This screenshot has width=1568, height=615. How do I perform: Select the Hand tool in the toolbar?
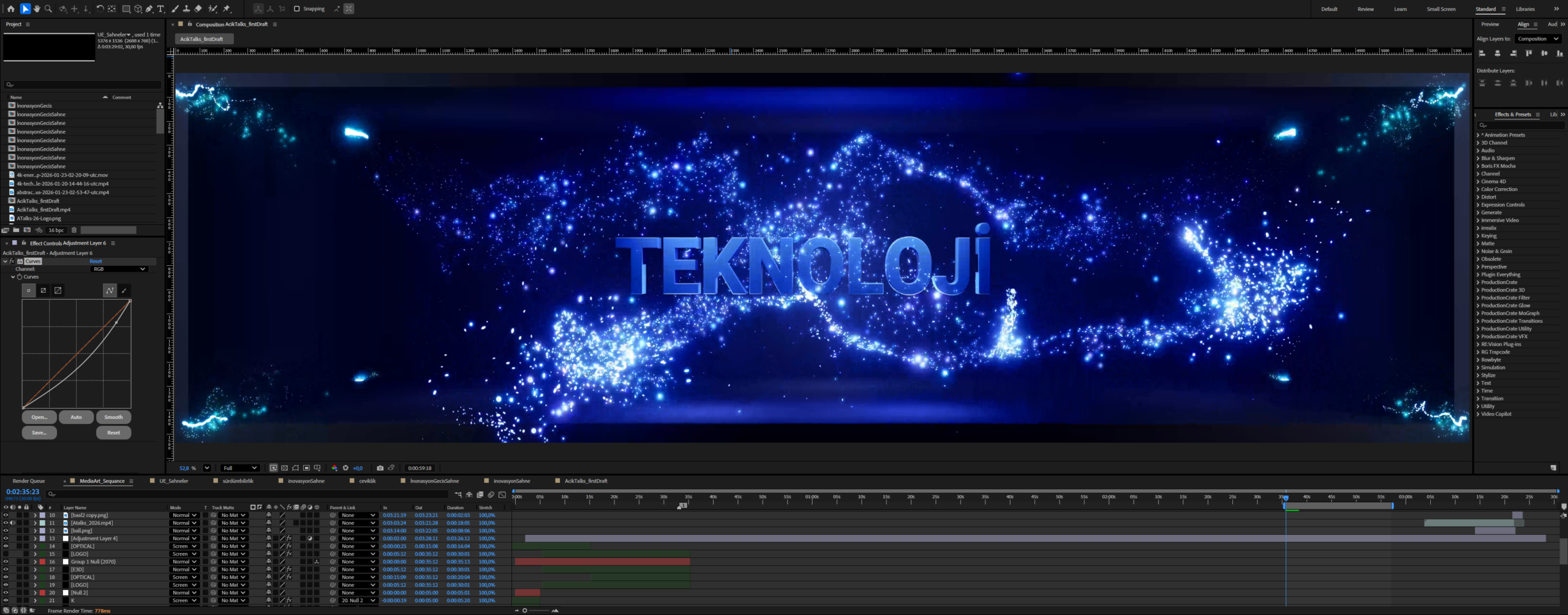[37, 9]
